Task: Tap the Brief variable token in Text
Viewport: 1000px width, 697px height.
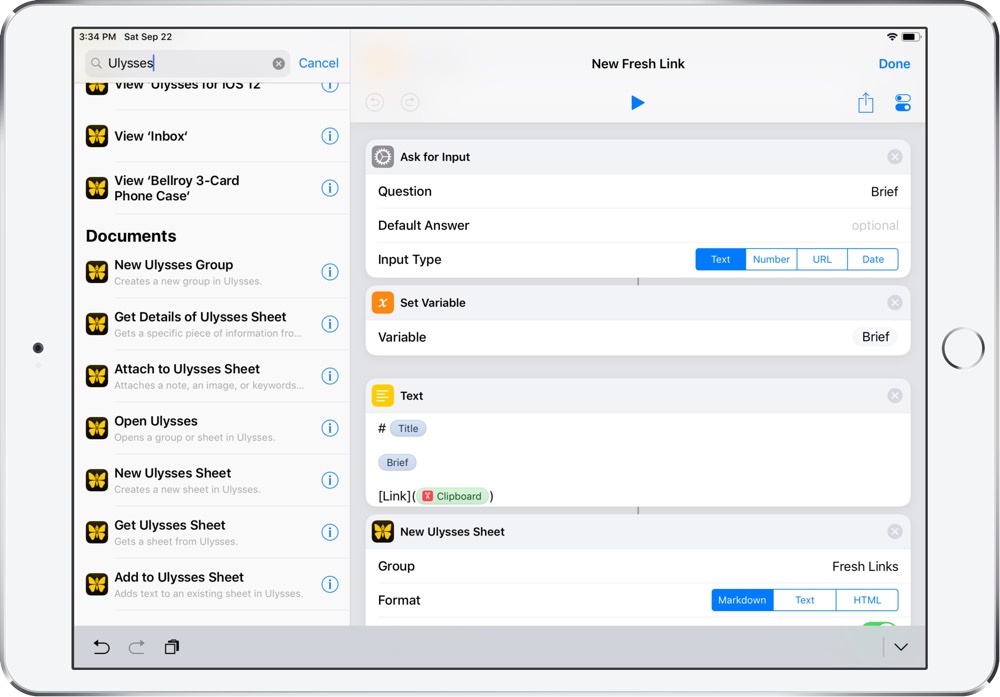Action: tap(397, 462)
